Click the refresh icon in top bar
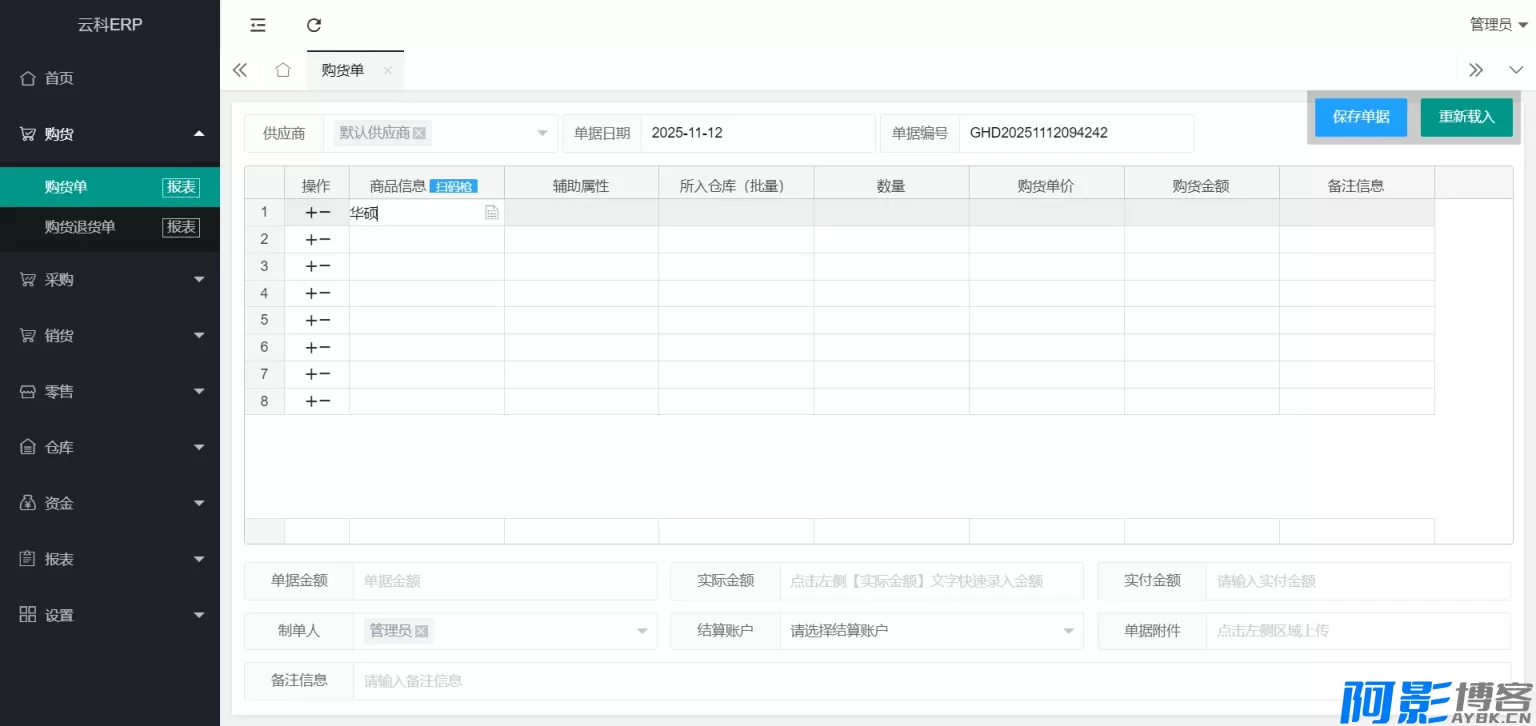 [314, 25]
